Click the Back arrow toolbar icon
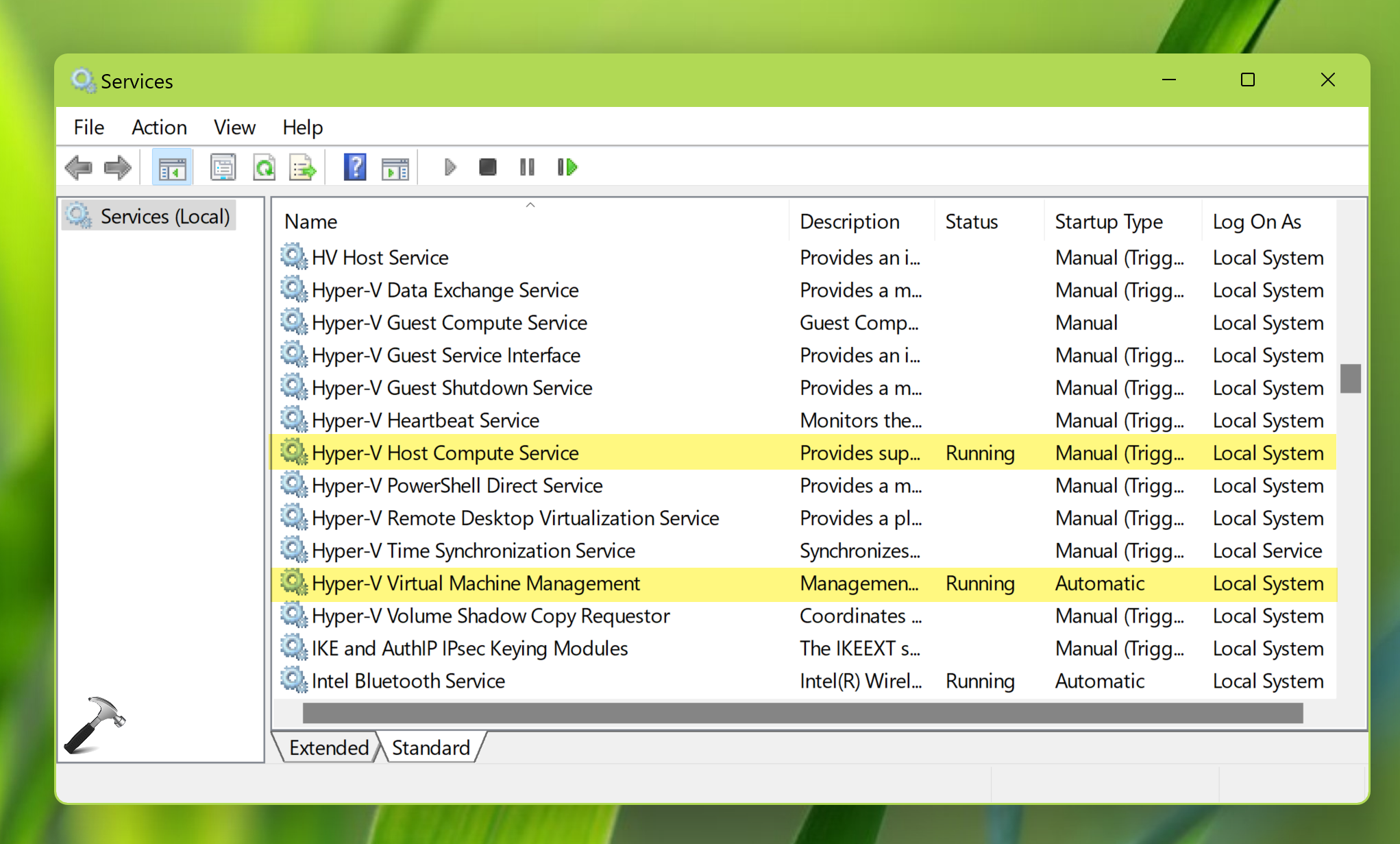Viewport: 1400px width, 844px height. click(x=78, y=167)
